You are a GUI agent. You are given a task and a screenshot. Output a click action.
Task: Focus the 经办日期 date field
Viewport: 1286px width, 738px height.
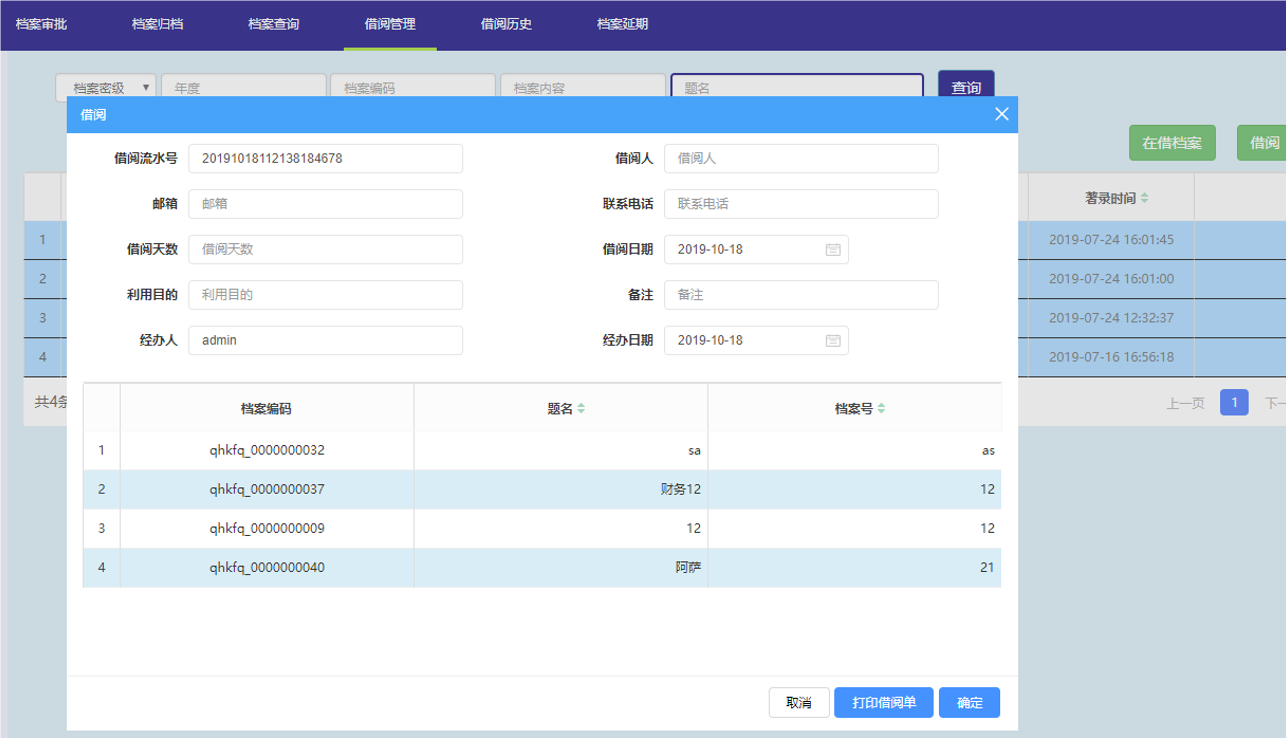coord(756,340)
